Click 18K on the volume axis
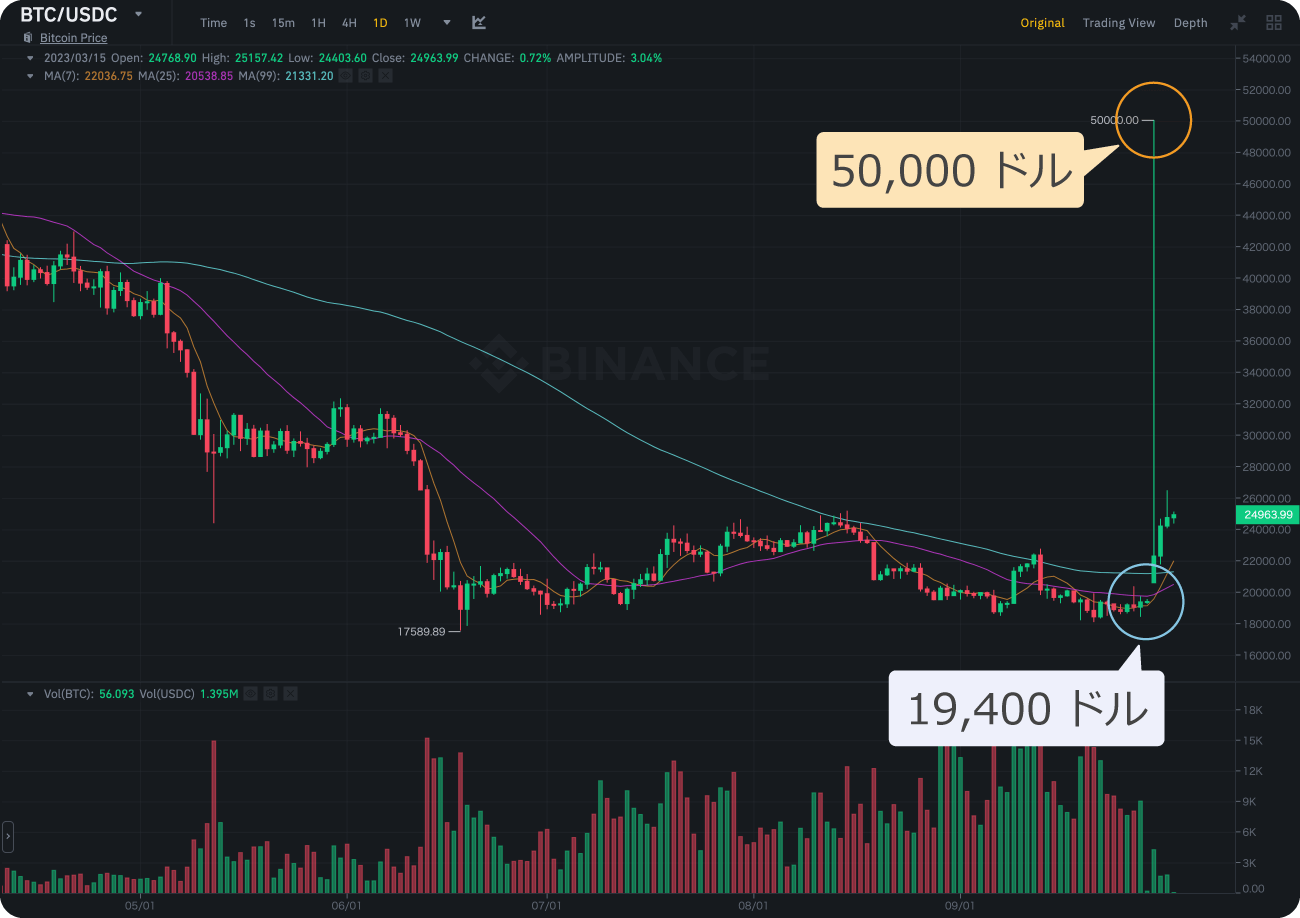The width and height of the screenshot is (1300, 918). tap(1254, 709)
